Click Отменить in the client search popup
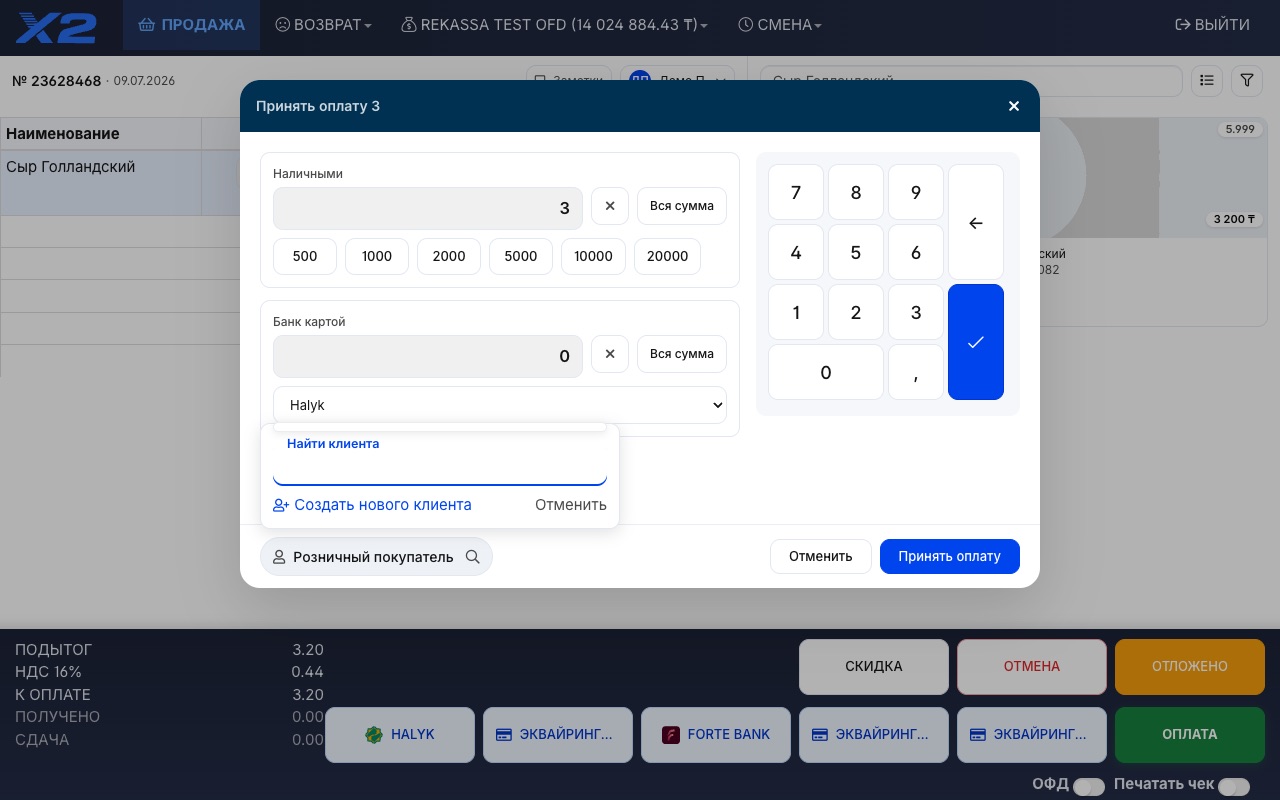Image resolution: width=1280 pixels, height=800 pixels. coord(571,505)
